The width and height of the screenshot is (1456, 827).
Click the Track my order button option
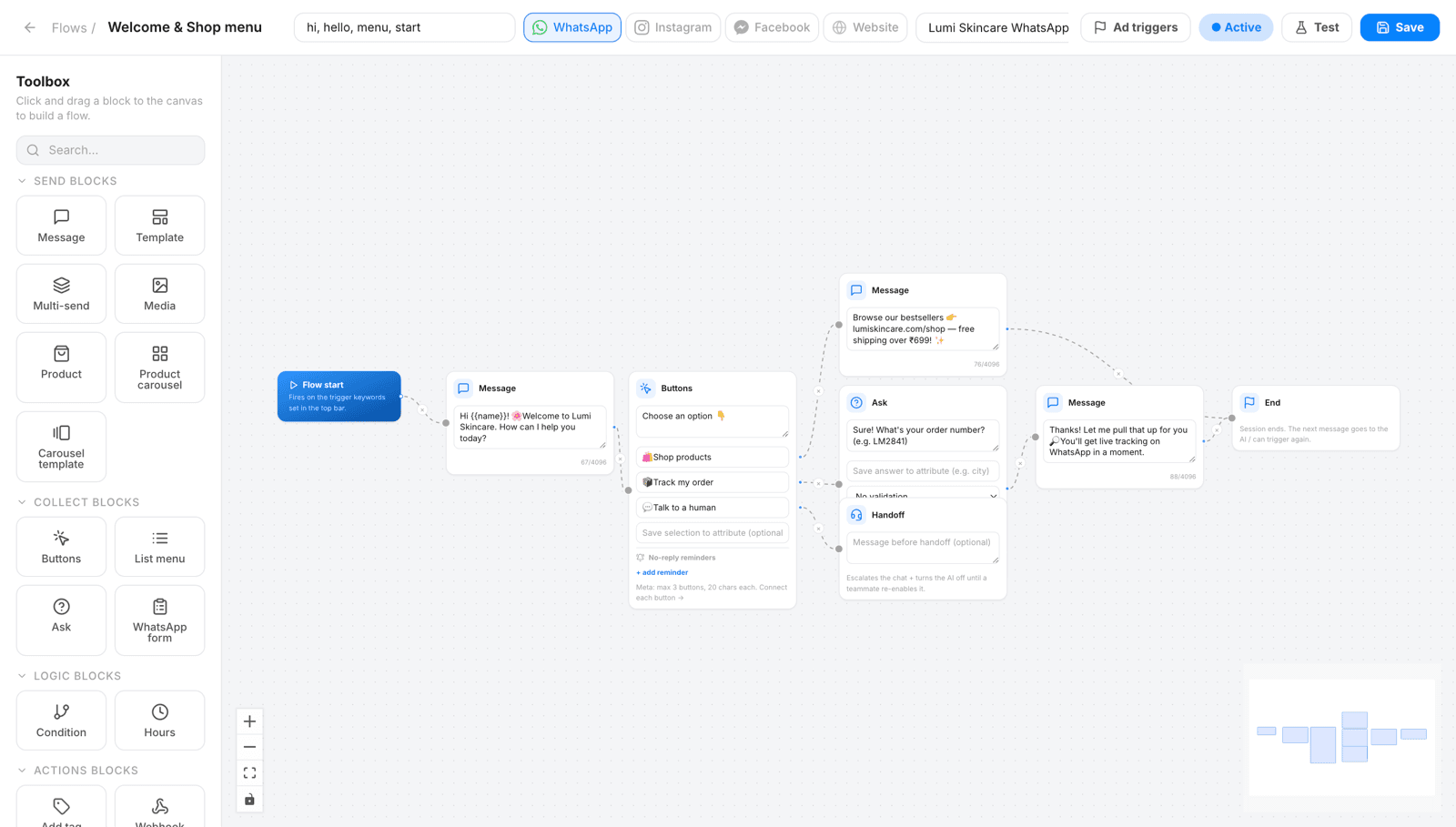coord(713,483)
